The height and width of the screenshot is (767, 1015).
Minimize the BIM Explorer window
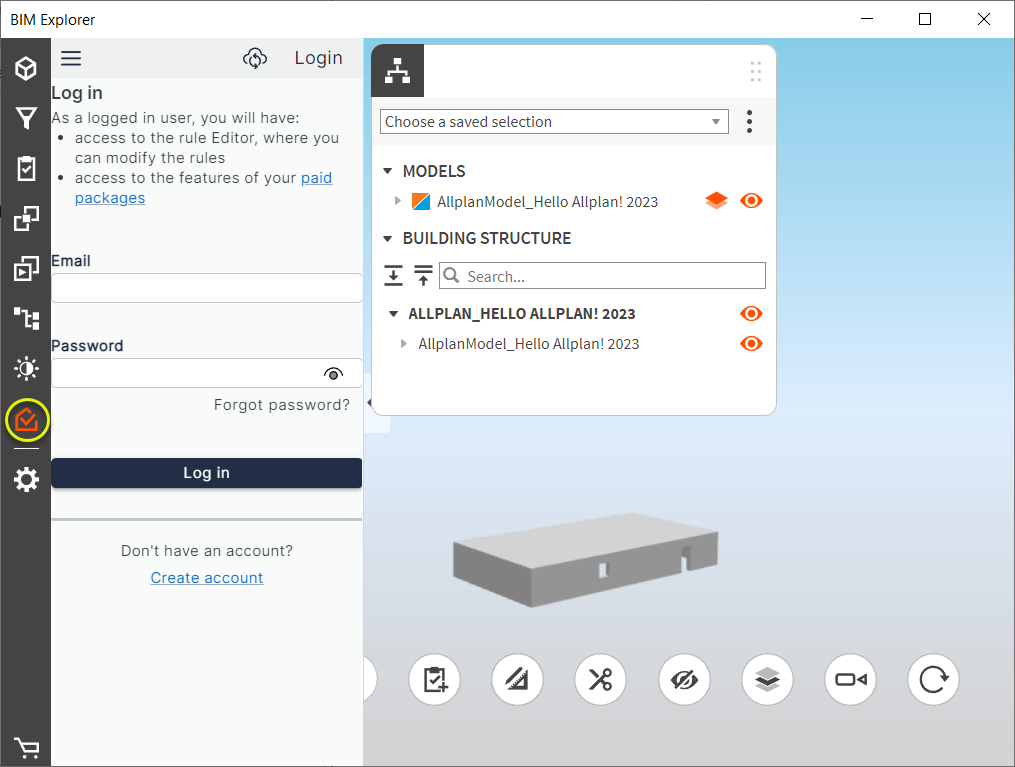[x=867, y=19]
